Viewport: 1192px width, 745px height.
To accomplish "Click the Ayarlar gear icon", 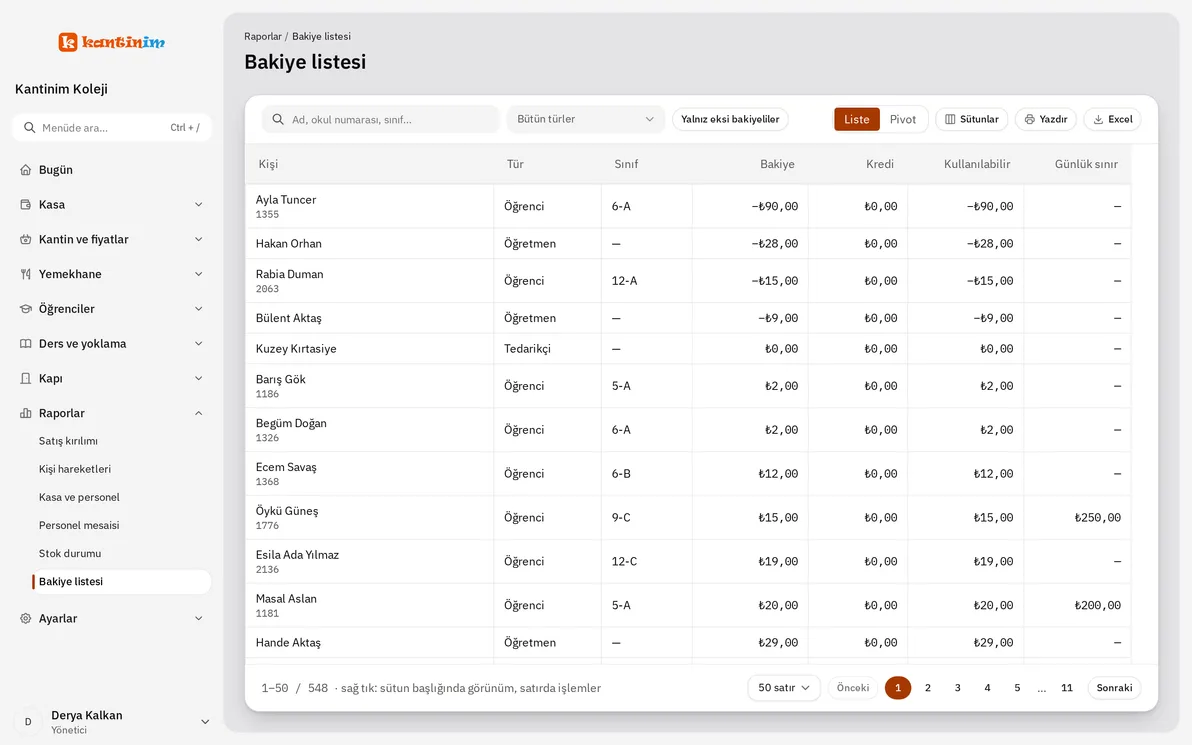I will 26,619.
